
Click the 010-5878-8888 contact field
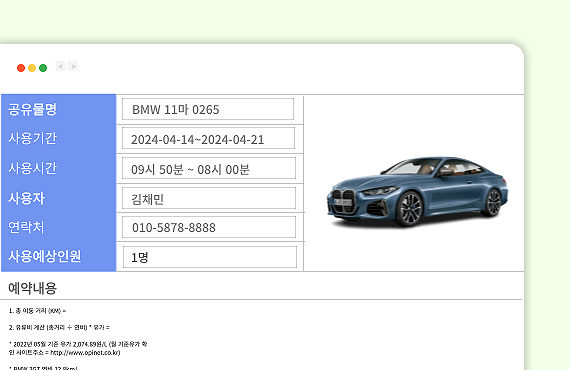tap(209, 227)
